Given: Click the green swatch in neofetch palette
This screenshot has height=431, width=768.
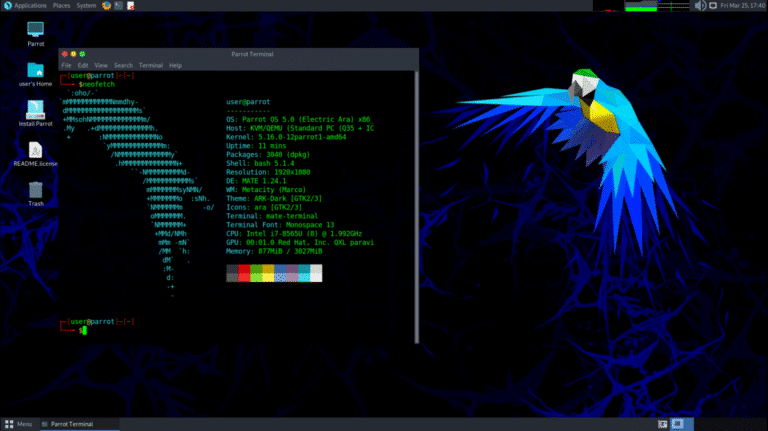Looking at the screenshot, I should click(x=256, y=273).
